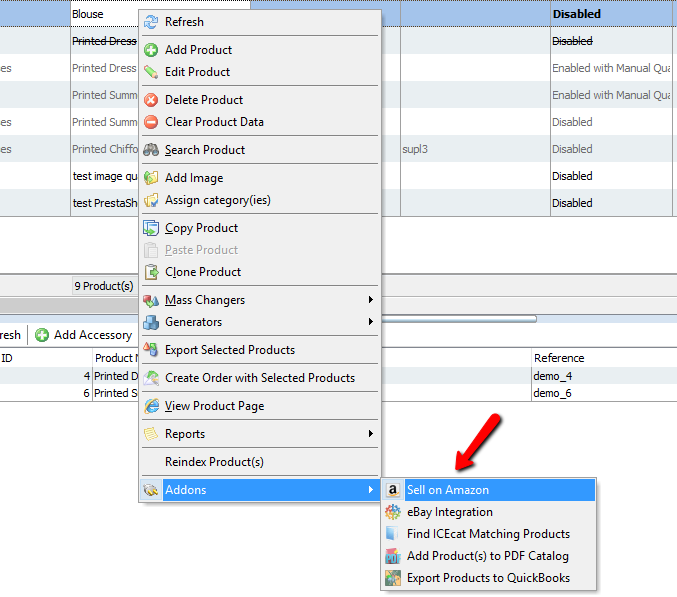
Task: Click the ICEcat matching products icon
Action: 392,534
